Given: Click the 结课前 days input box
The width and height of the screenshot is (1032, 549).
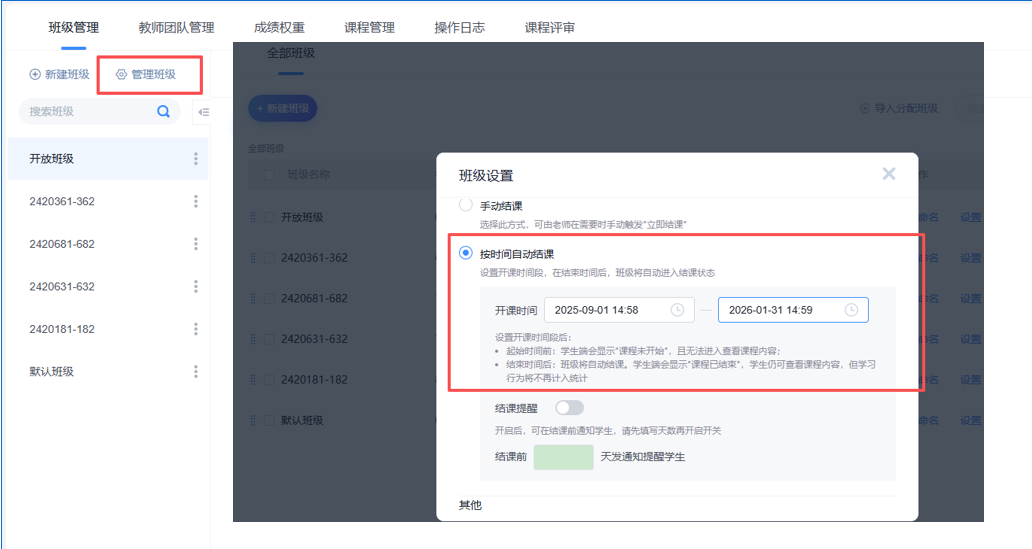Looking at the screenshot, I should click(563, 457).
